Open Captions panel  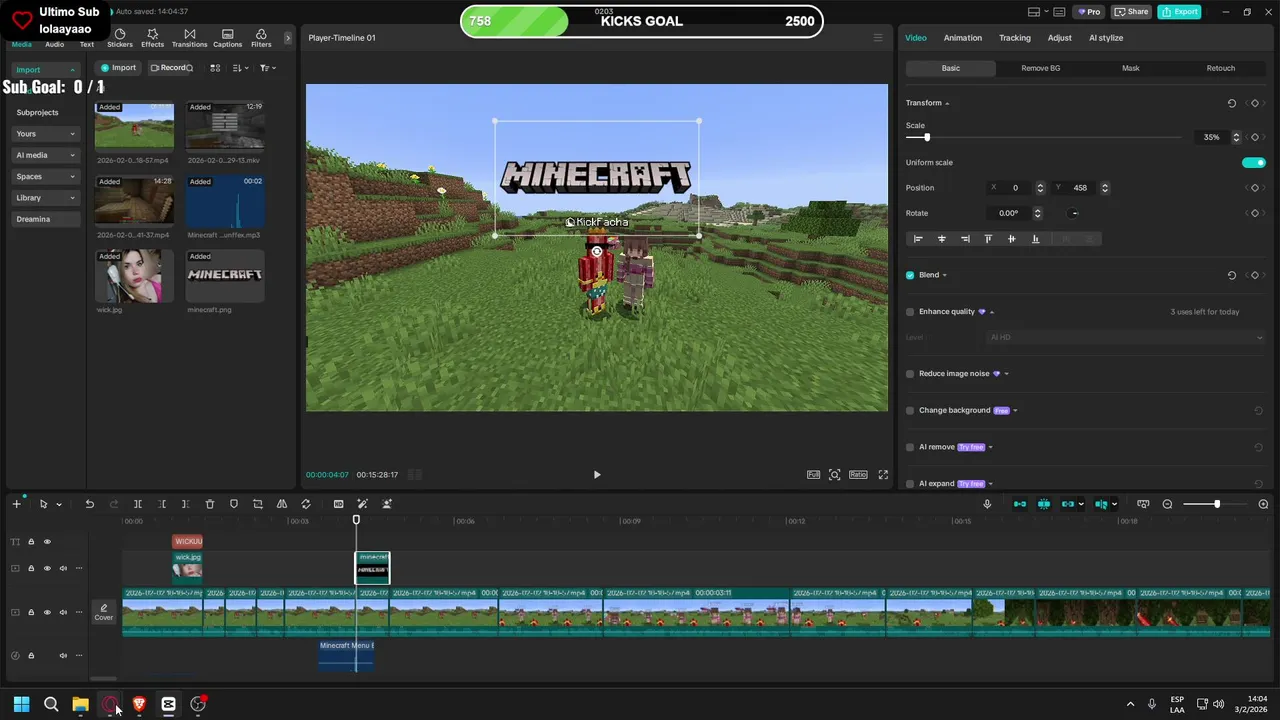pos(227,38)
